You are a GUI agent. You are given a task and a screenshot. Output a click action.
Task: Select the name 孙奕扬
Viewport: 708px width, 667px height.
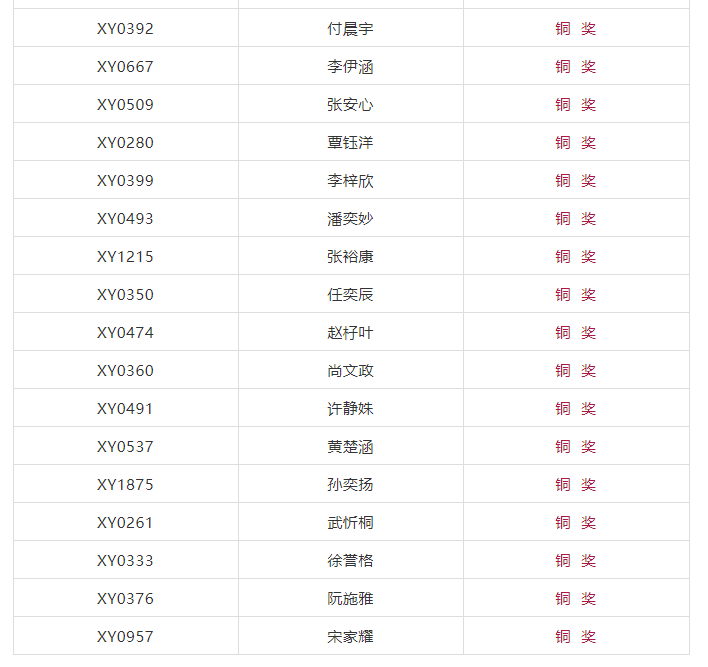350,485
